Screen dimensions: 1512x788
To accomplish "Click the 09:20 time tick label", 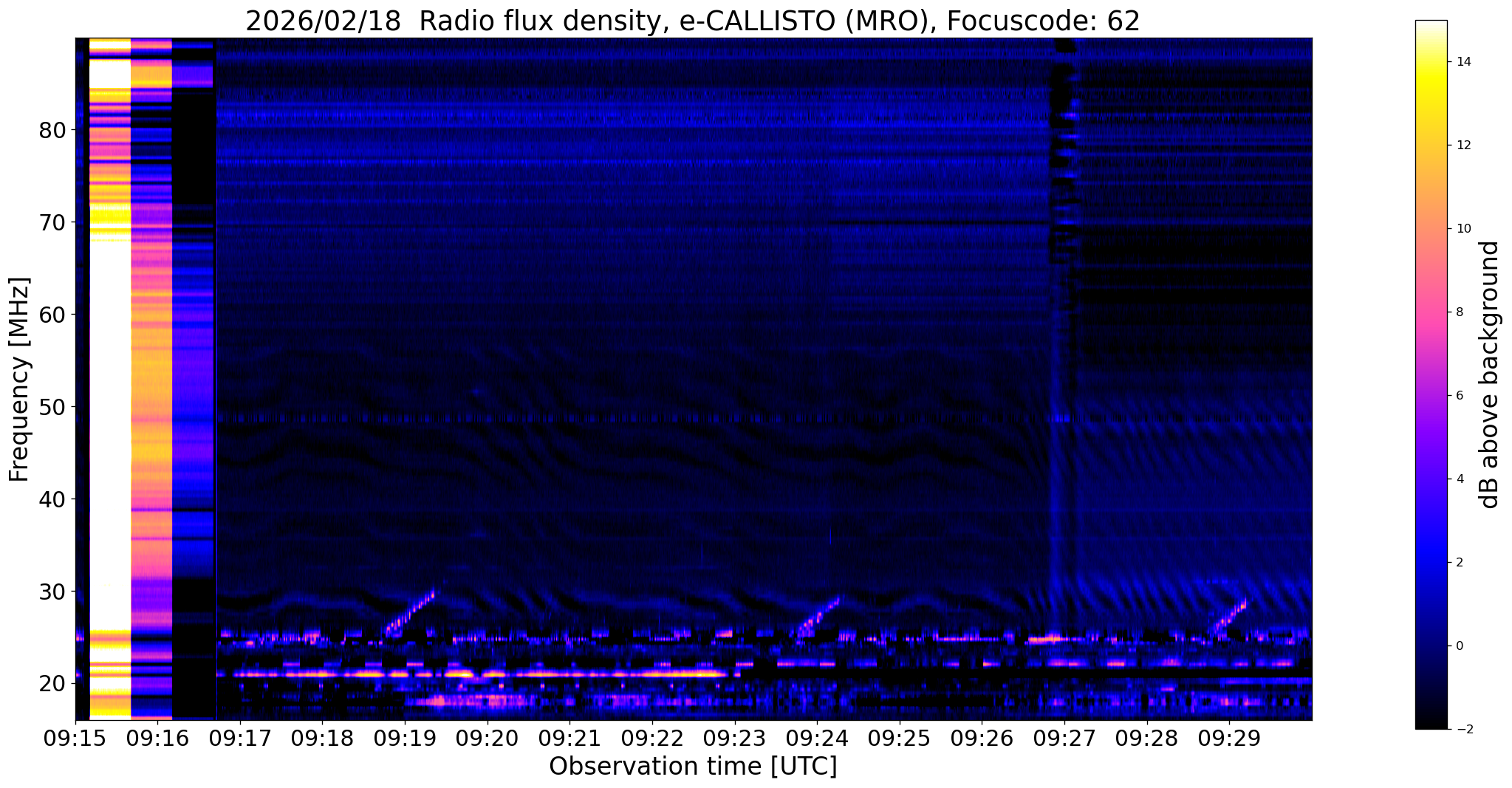I will (488, 738).
